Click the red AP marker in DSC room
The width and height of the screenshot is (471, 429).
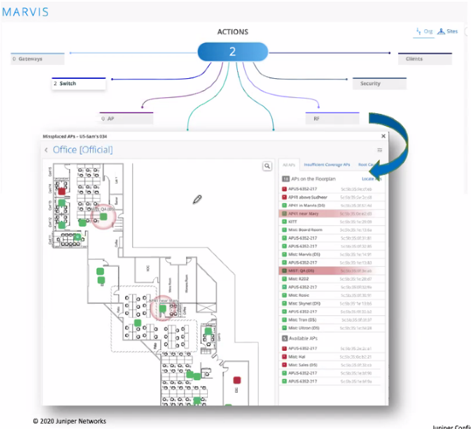point(237,380)
